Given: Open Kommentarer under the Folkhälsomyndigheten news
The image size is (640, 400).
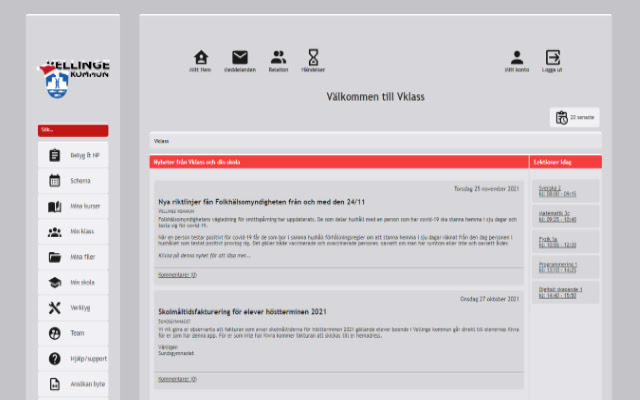Looking at the screenshot, I should [x=177, y=275].
